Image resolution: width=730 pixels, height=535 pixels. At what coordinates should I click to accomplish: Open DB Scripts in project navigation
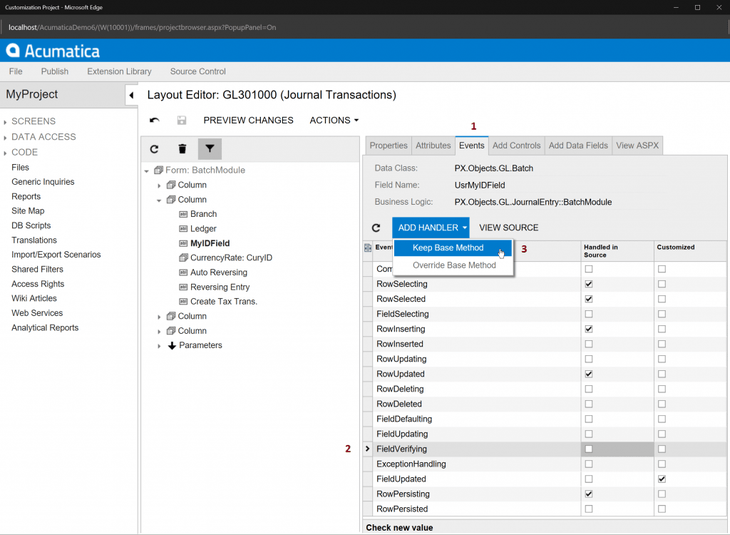tap(31, 225)
